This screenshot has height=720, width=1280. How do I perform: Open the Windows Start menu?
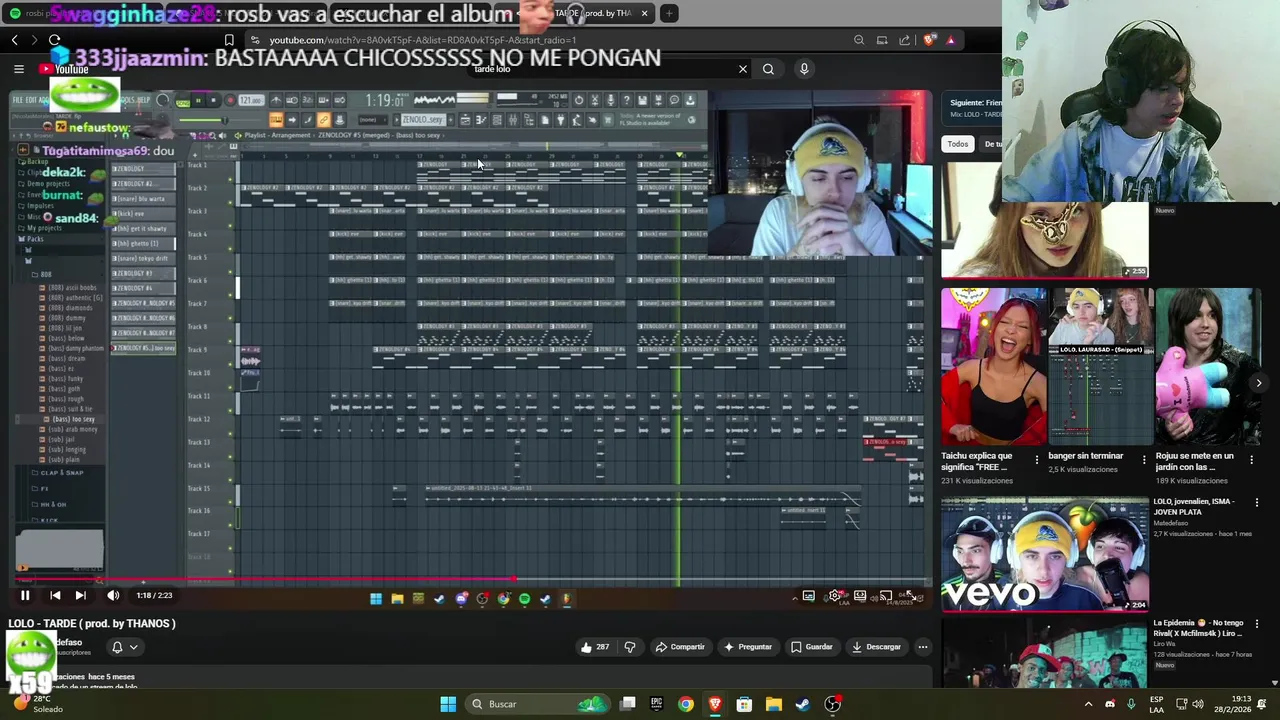coord(448,704)
